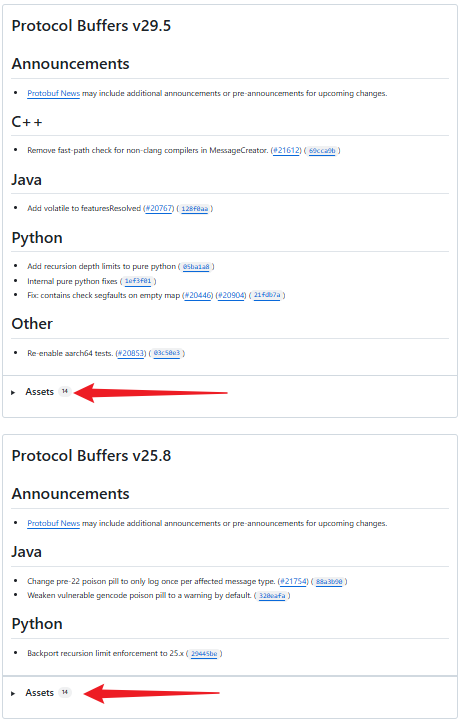Open Protobuf News link in v25.8 announcements
Image resolution: width=471 pixels, height=723 pixels.
tap(54, 523)
